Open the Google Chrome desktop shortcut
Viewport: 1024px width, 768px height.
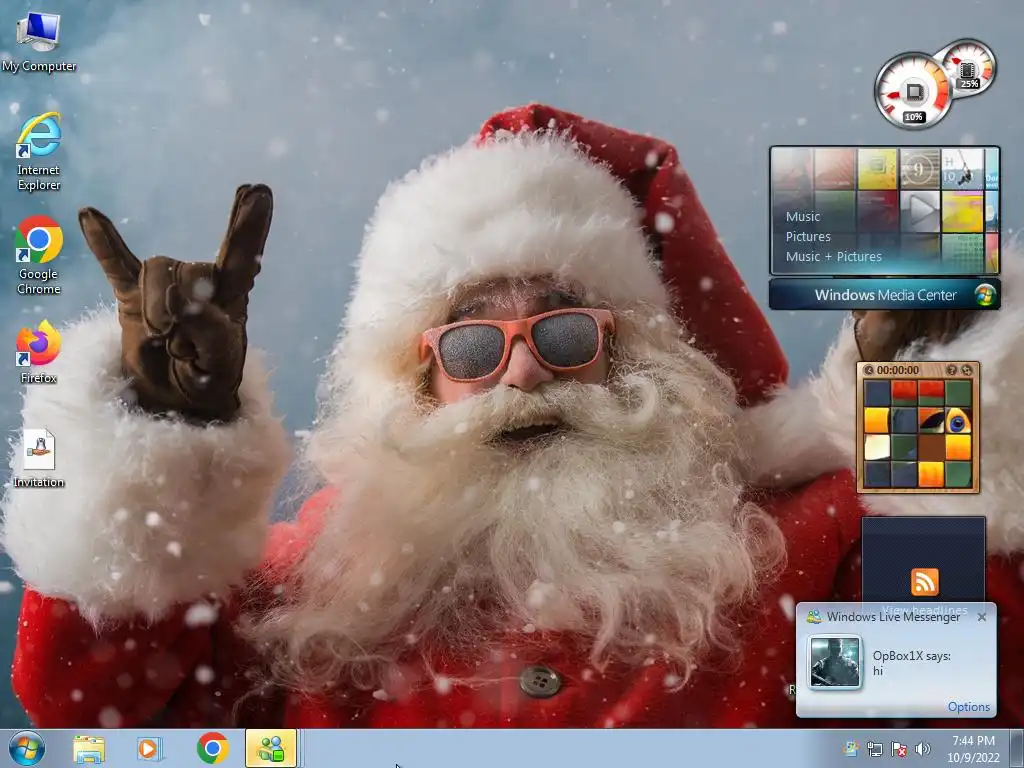click(x=39, y=255)
